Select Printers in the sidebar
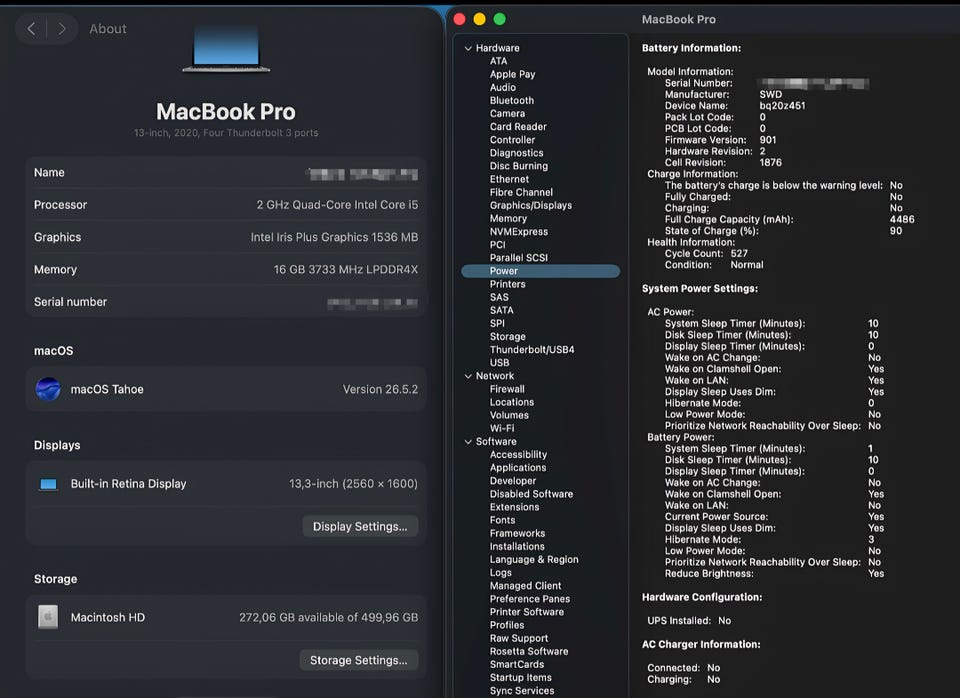 coord(508,284)
